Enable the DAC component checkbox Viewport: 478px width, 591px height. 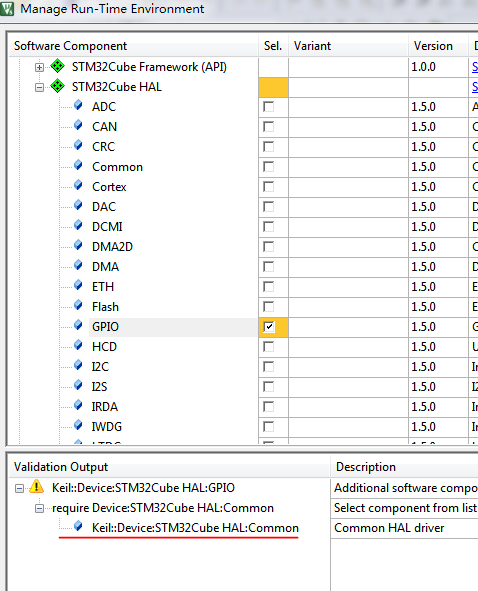[x=269, y=207]
